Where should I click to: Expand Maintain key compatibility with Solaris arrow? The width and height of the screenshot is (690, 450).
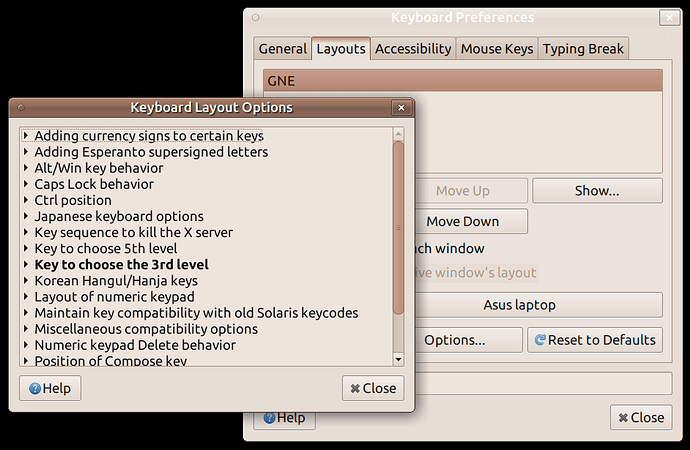[x=26, y=313]
